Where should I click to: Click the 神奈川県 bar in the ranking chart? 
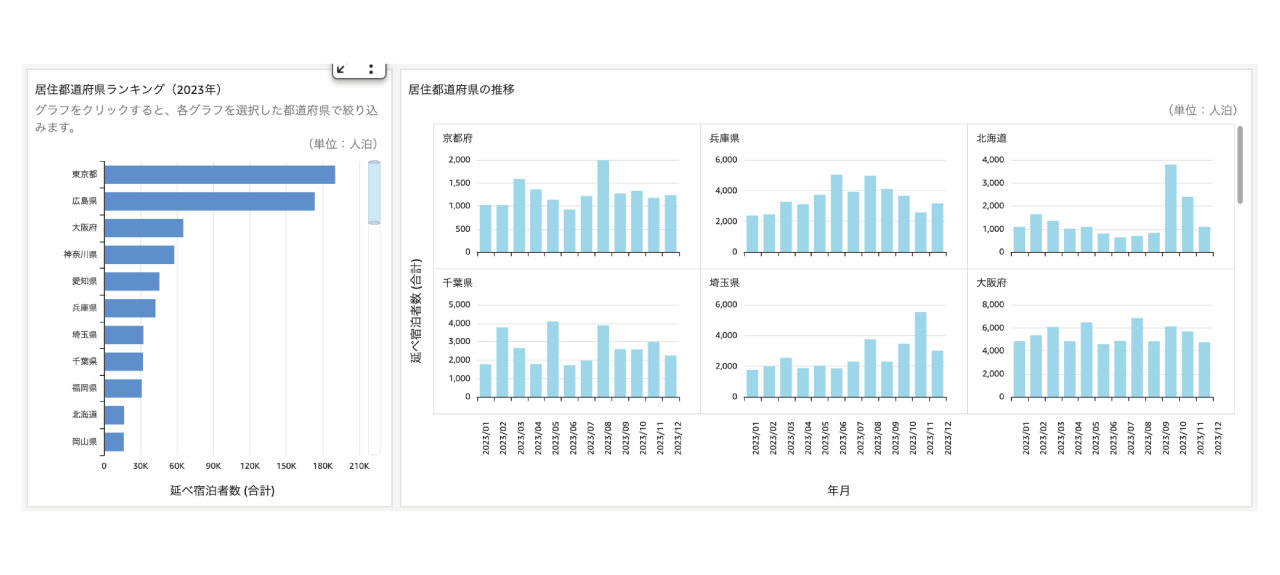(139, 255)
